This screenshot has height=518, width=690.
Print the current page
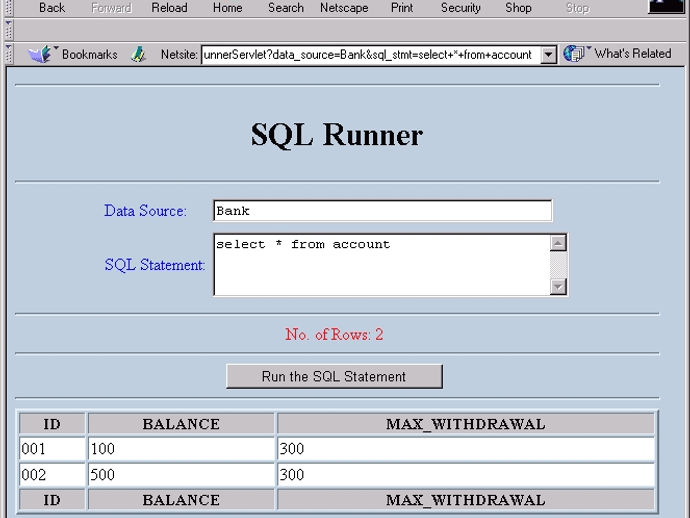(402, 7)
